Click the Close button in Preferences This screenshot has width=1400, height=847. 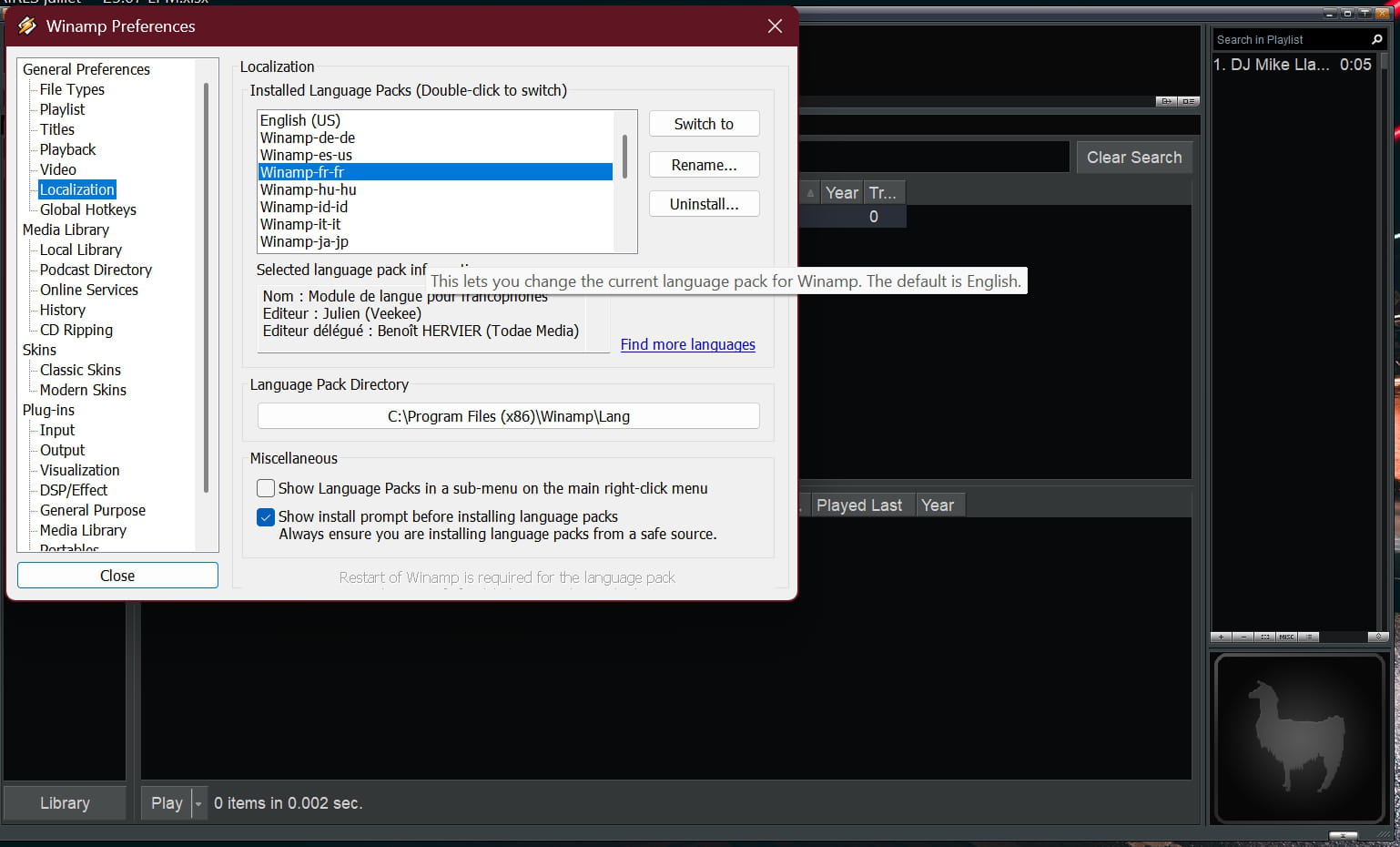click(x=117, y=576)
